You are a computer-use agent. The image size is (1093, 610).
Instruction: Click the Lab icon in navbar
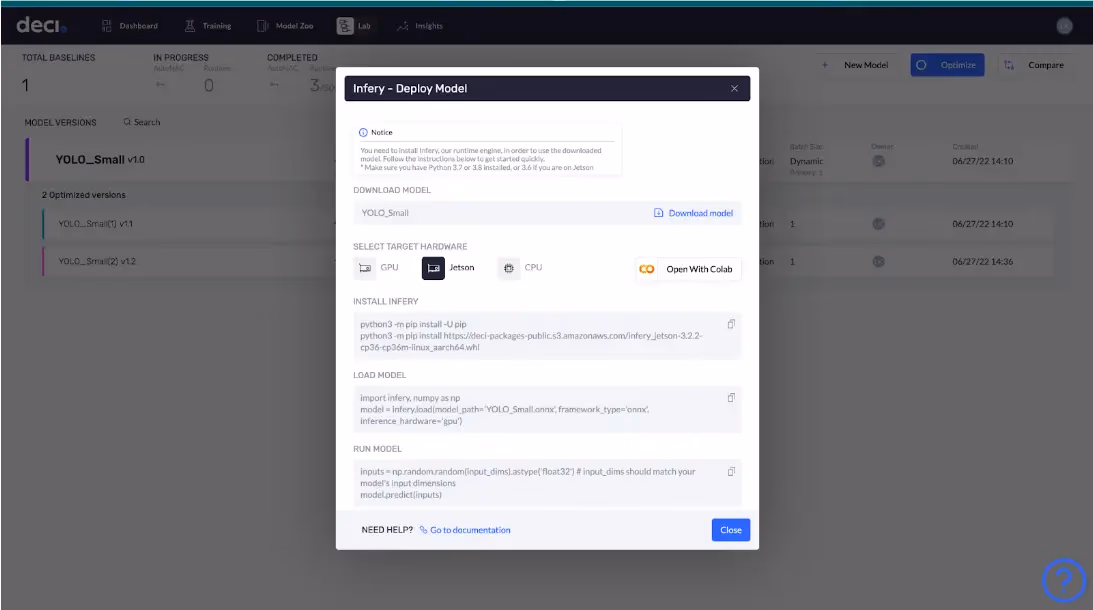point(345,26)
